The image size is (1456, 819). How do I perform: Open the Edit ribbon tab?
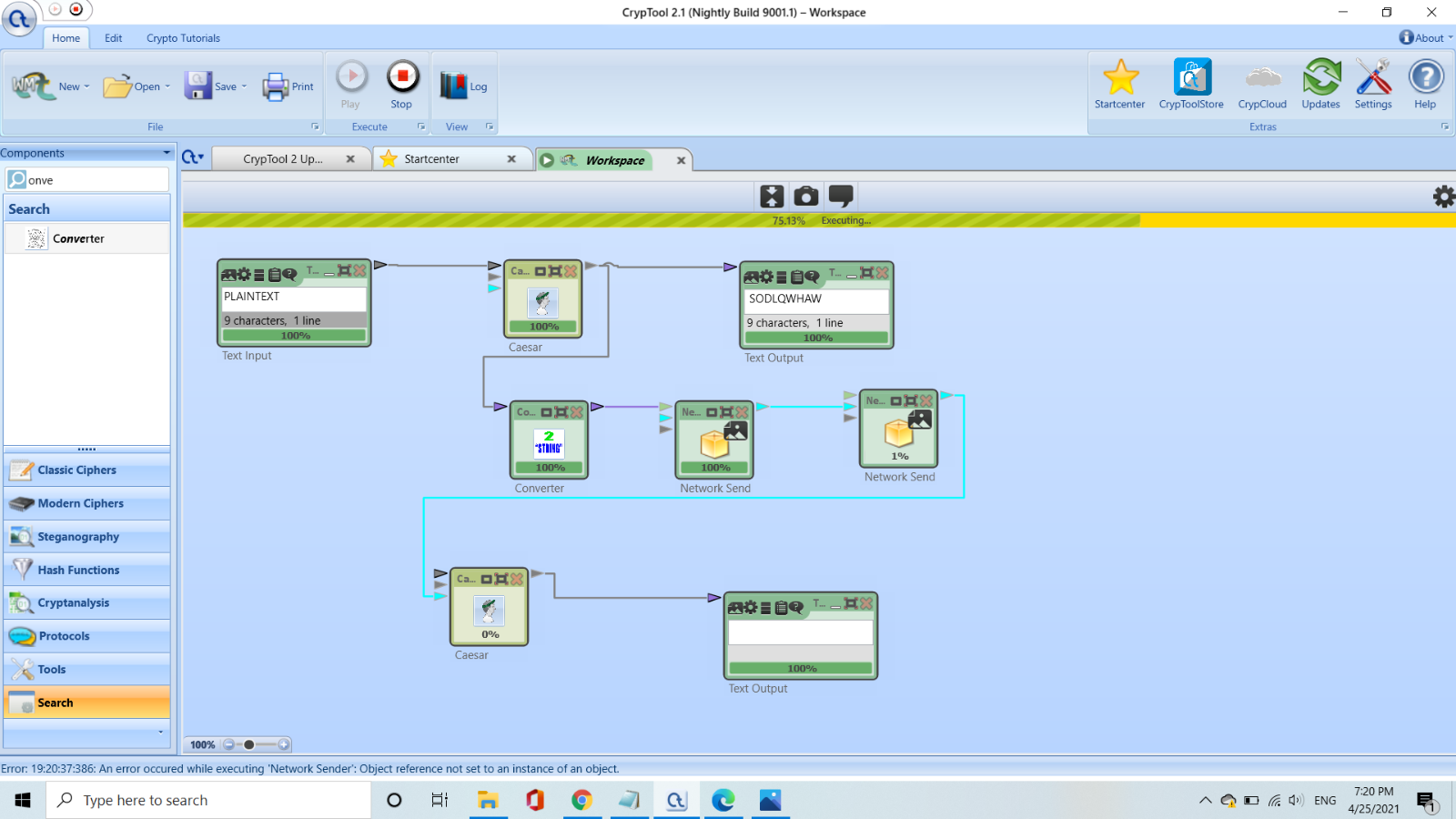(x=113, y=37)
